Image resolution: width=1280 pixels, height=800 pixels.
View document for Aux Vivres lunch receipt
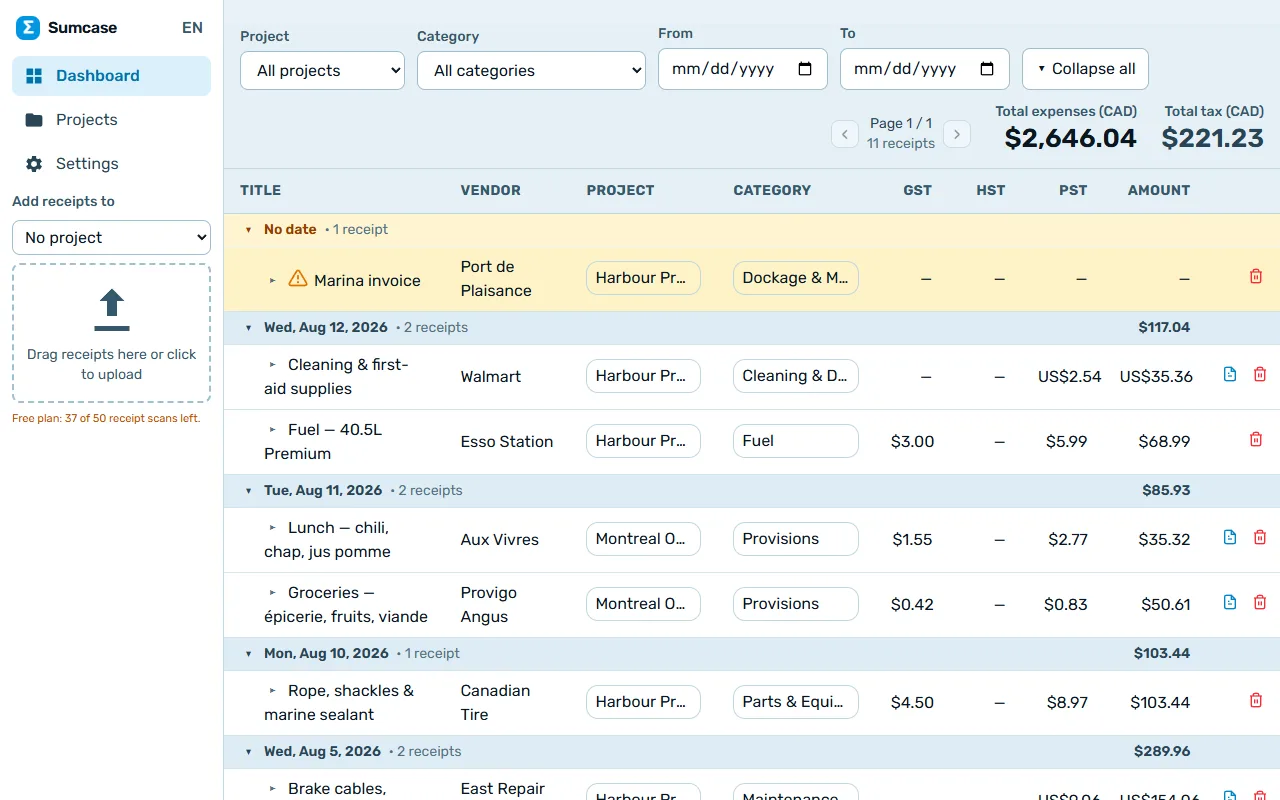pos(1230,537)
